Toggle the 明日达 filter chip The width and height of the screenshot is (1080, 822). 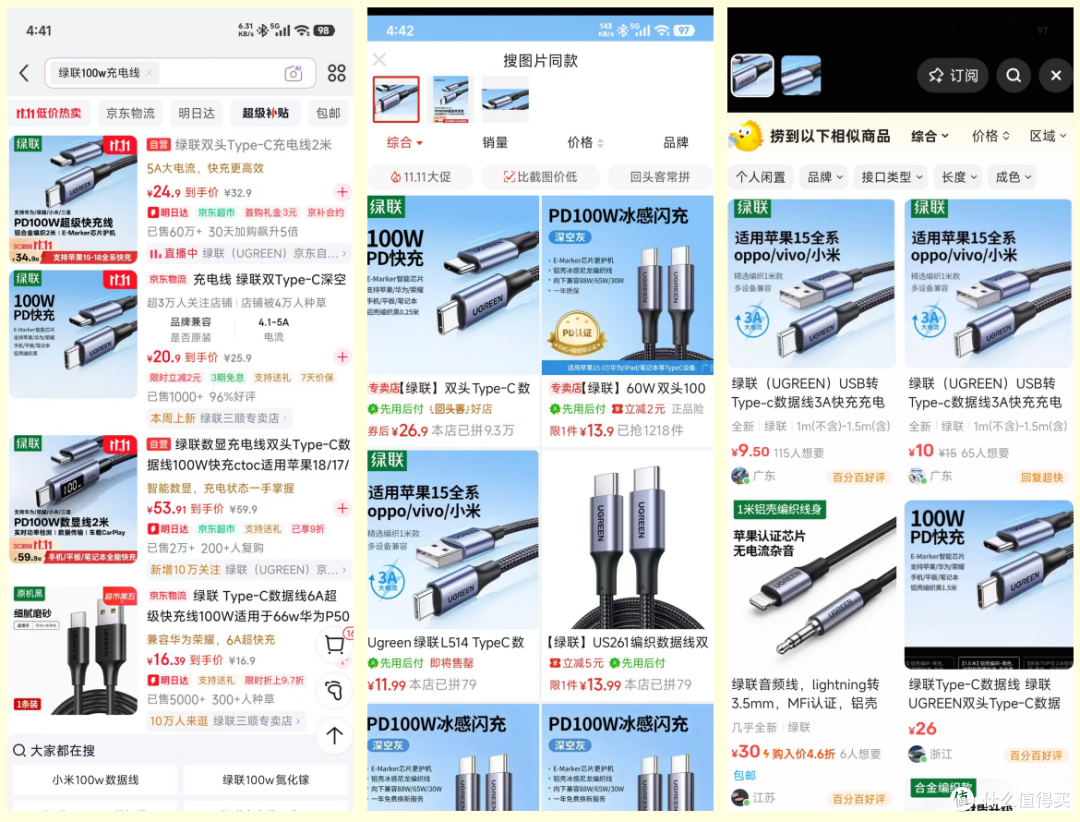click(196, 113)
